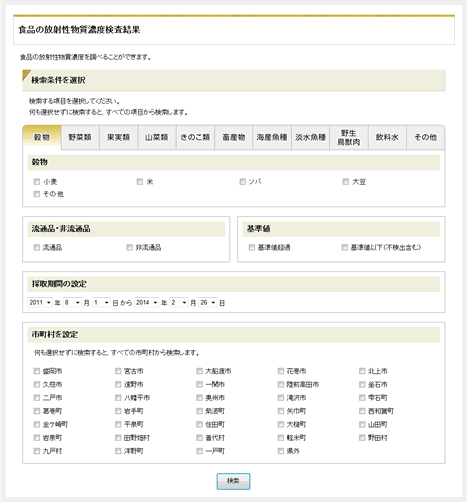Tick the 山田町 checkbox
467x502 pixels.
coord(362,424)
